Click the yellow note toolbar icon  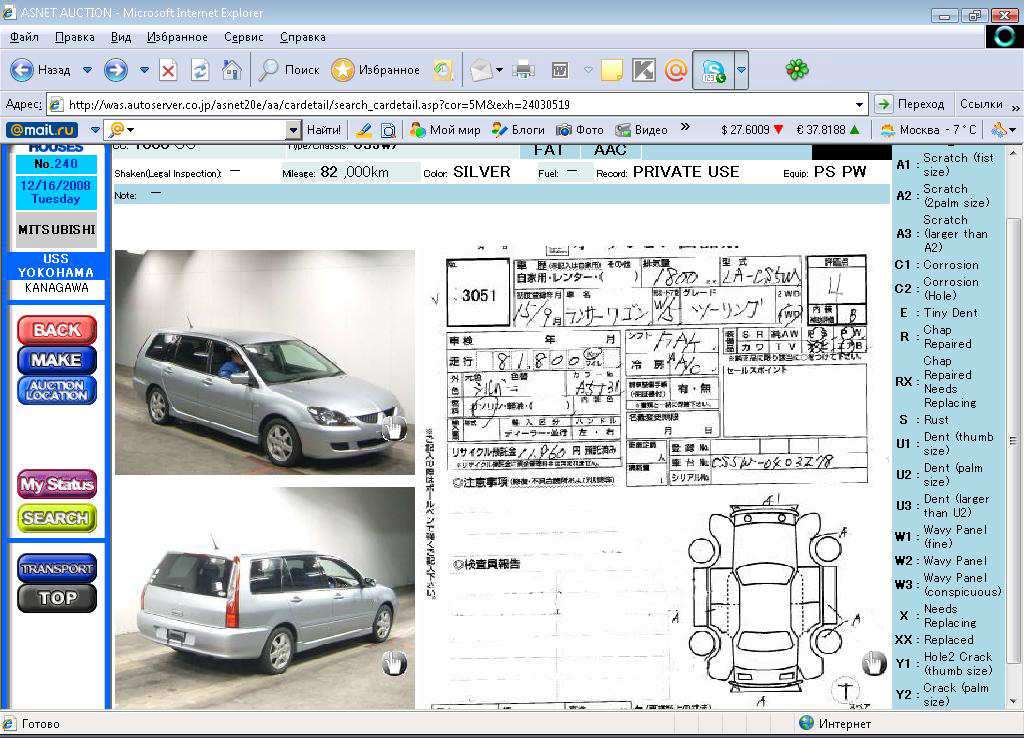[611, 70]
